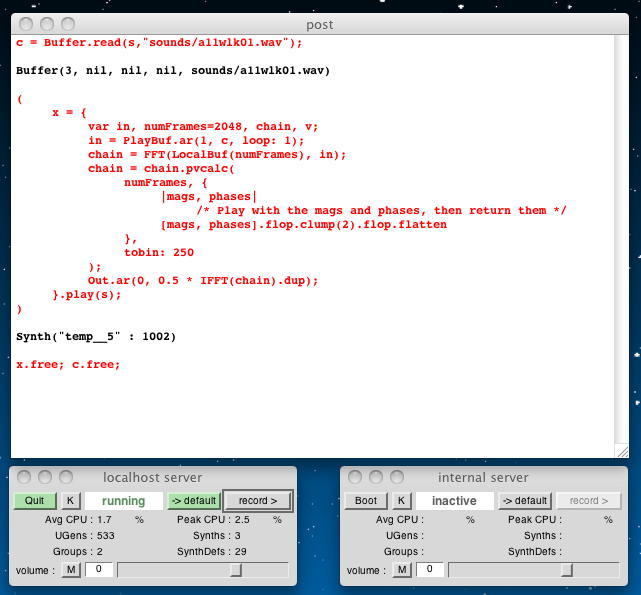Close the internal server window
The width and height of the screenshot is (641, 595).
(x=356, y=478)
